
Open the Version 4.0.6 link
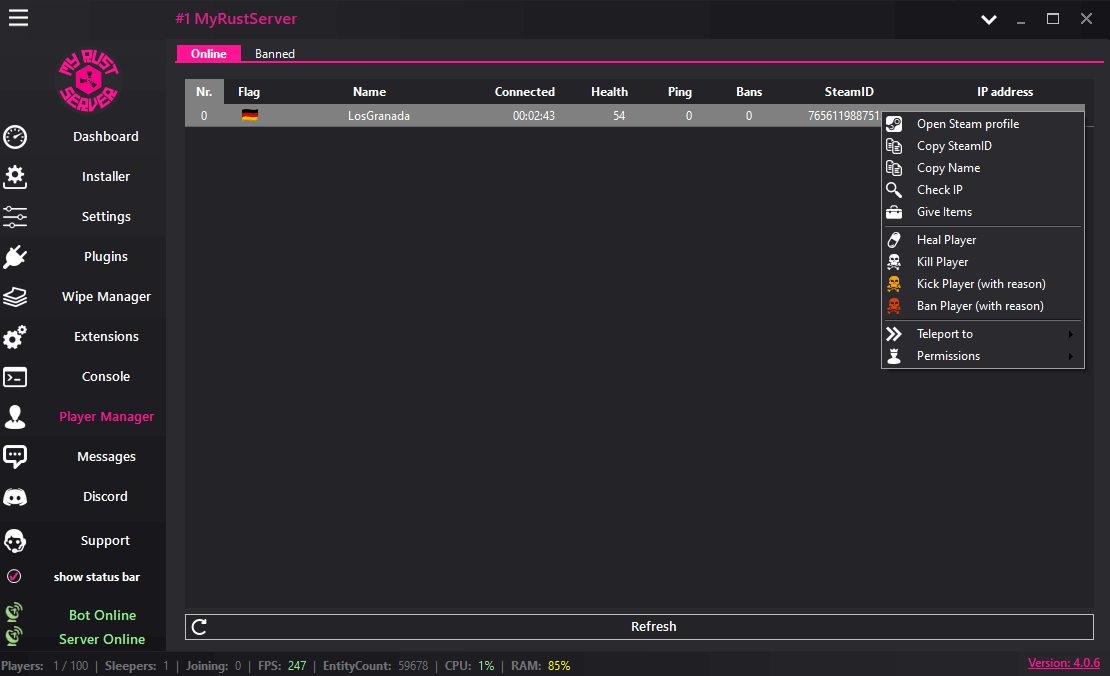pos(1063,662)
